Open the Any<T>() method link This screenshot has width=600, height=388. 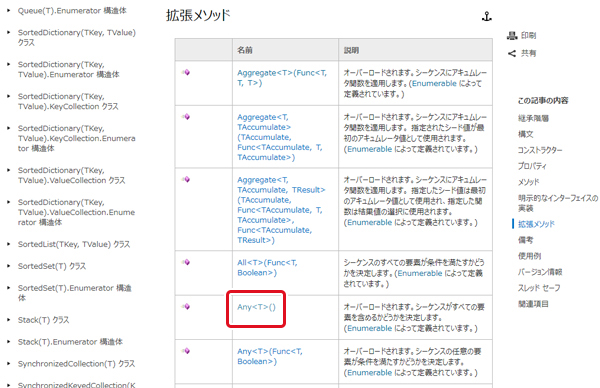(256, 307)
